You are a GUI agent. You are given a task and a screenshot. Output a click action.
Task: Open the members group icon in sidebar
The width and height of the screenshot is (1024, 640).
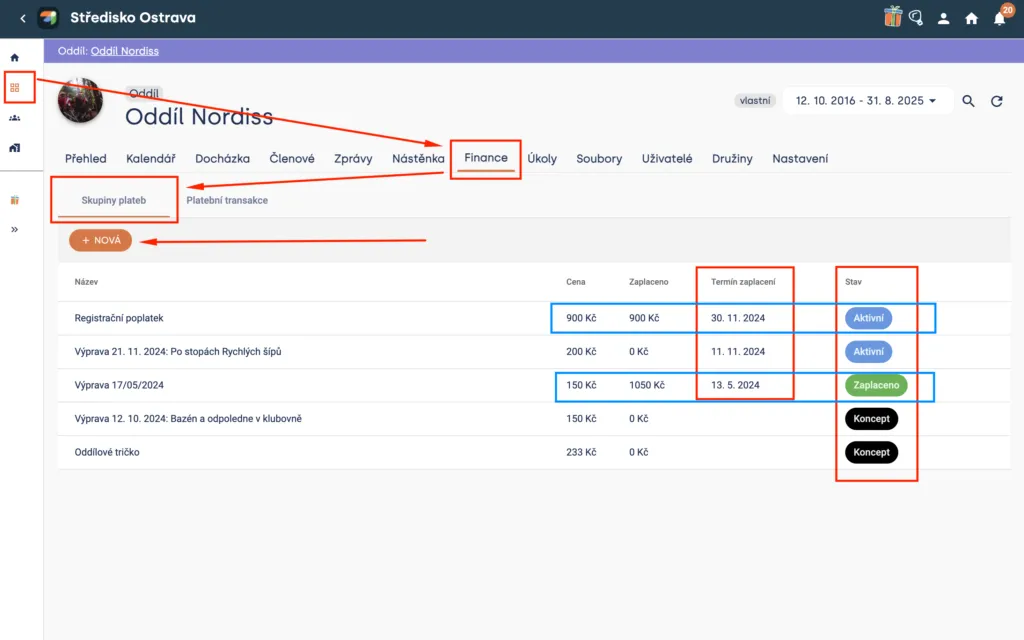(14, 118)
